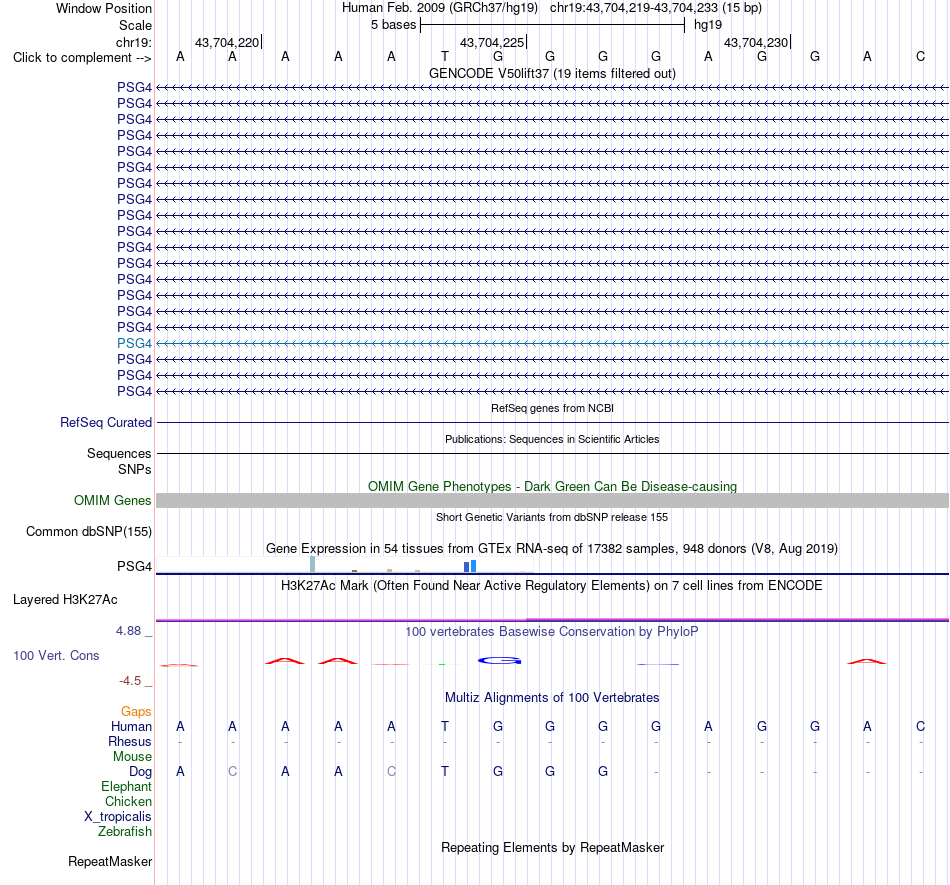Click the light-blue PSG4 transcript arrow line

pyautogui.click(x=552, y=343)
